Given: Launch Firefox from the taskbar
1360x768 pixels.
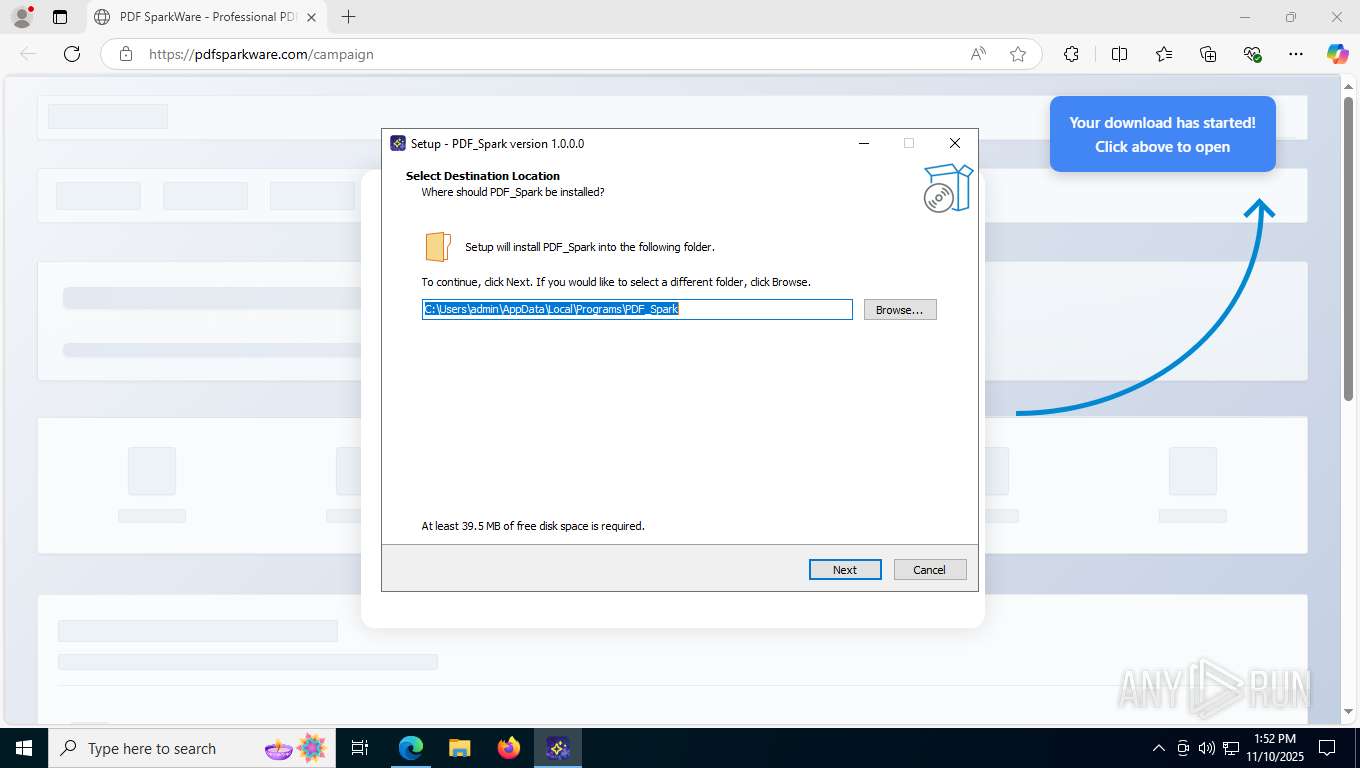Looking at the screenshot, I should point(509,748).
